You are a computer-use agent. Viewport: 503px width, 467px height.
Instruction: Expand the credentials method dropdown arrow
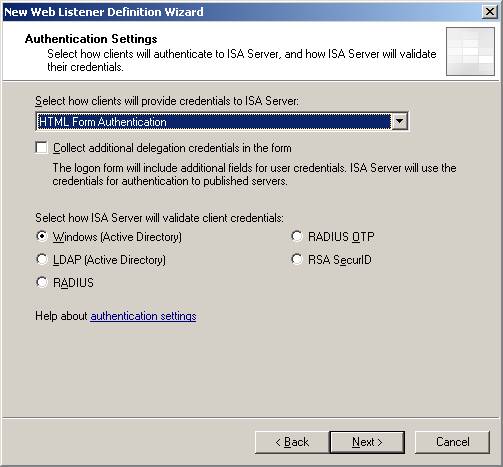pos(399,121)
